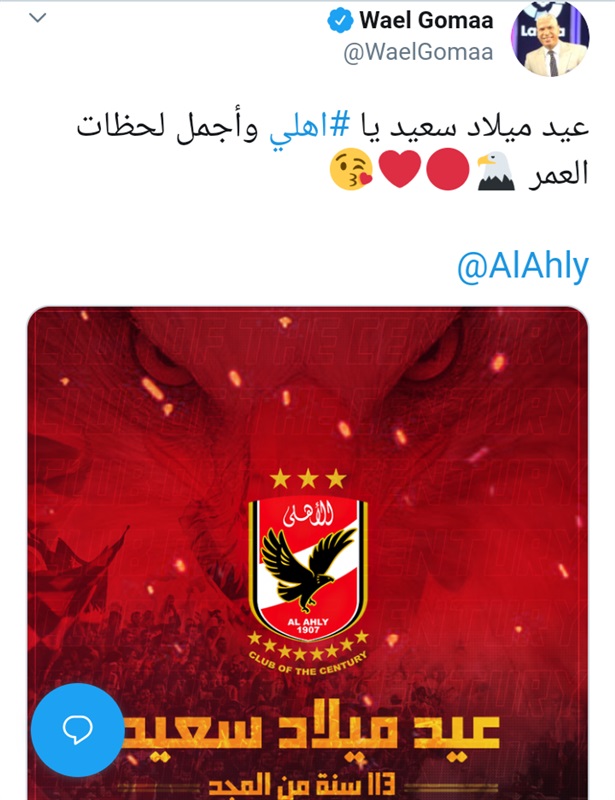
Task: Click the red heart emoji
Action: coord(400,170)
